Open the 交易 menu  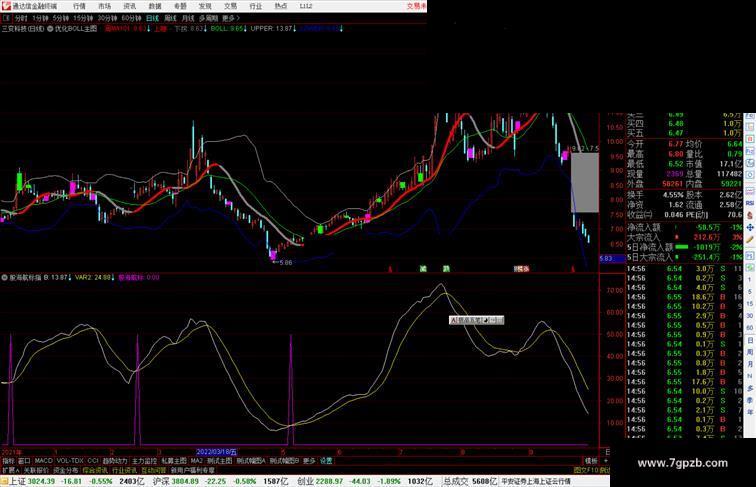(230, 6)
